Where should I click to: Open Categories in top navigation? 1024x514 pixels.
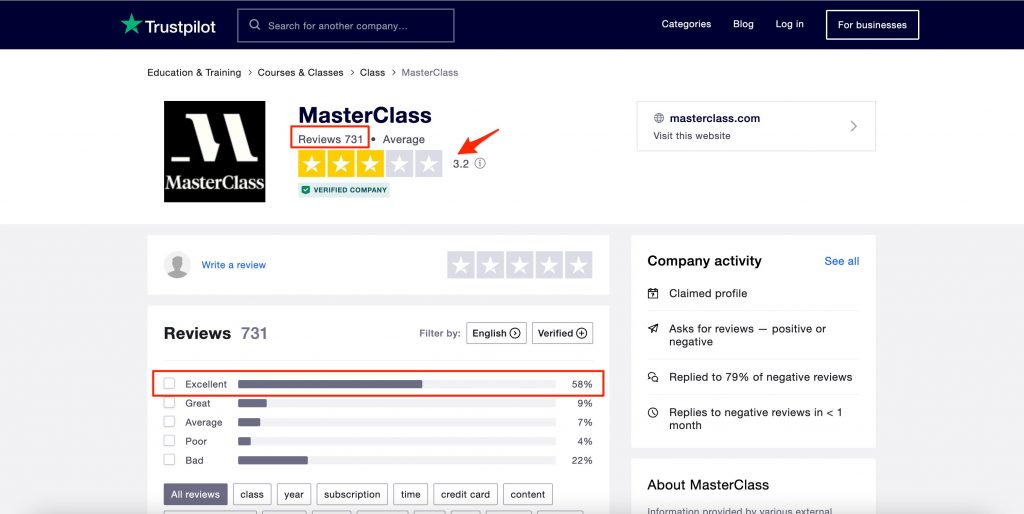[x=686, y=24]
